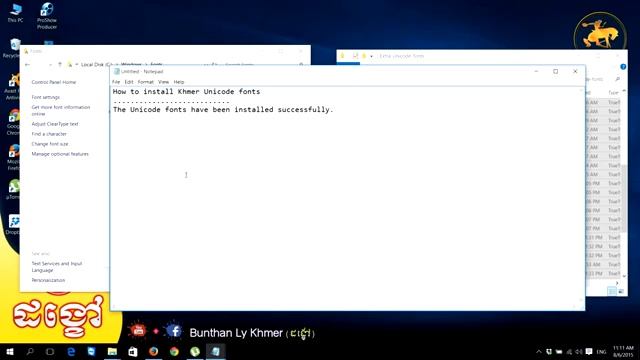Open the Avast Antivirus desktop icon

(x=13, y=87)
